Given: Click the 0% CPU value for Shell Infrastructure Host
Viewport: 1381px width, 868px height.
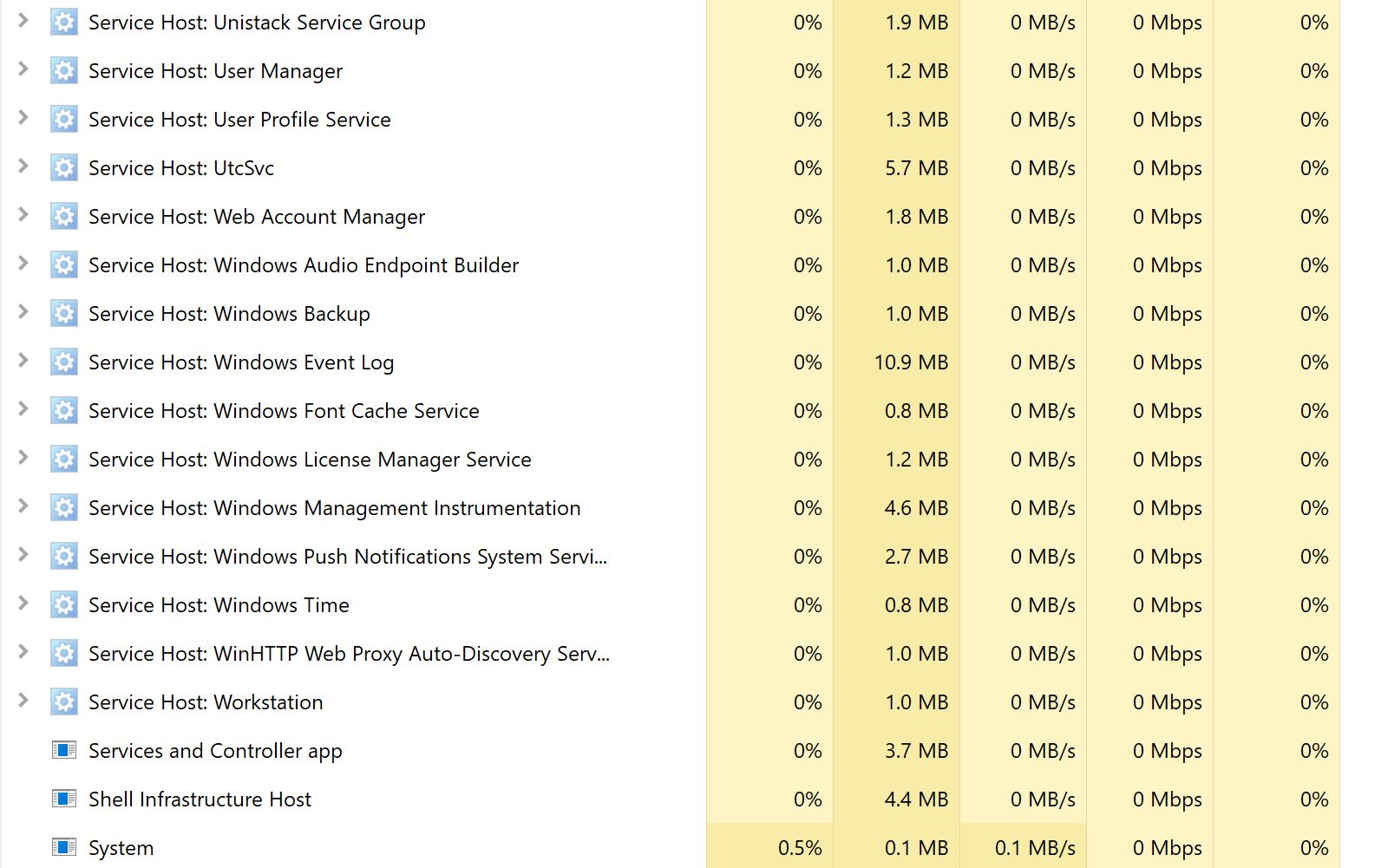Looking at the screenshot, I should (x=808, y=799).
